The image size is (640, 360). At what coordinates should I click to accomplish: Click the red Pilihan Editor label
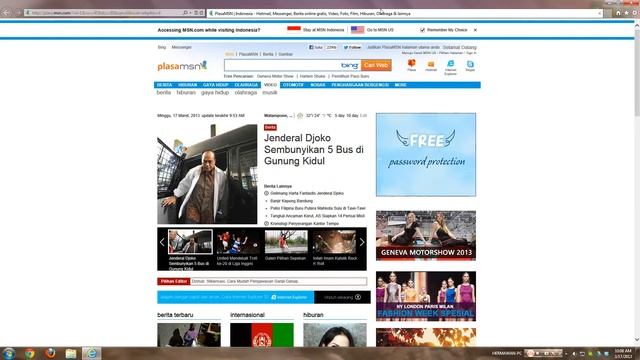pyautogui.click(x=173, y=281)
